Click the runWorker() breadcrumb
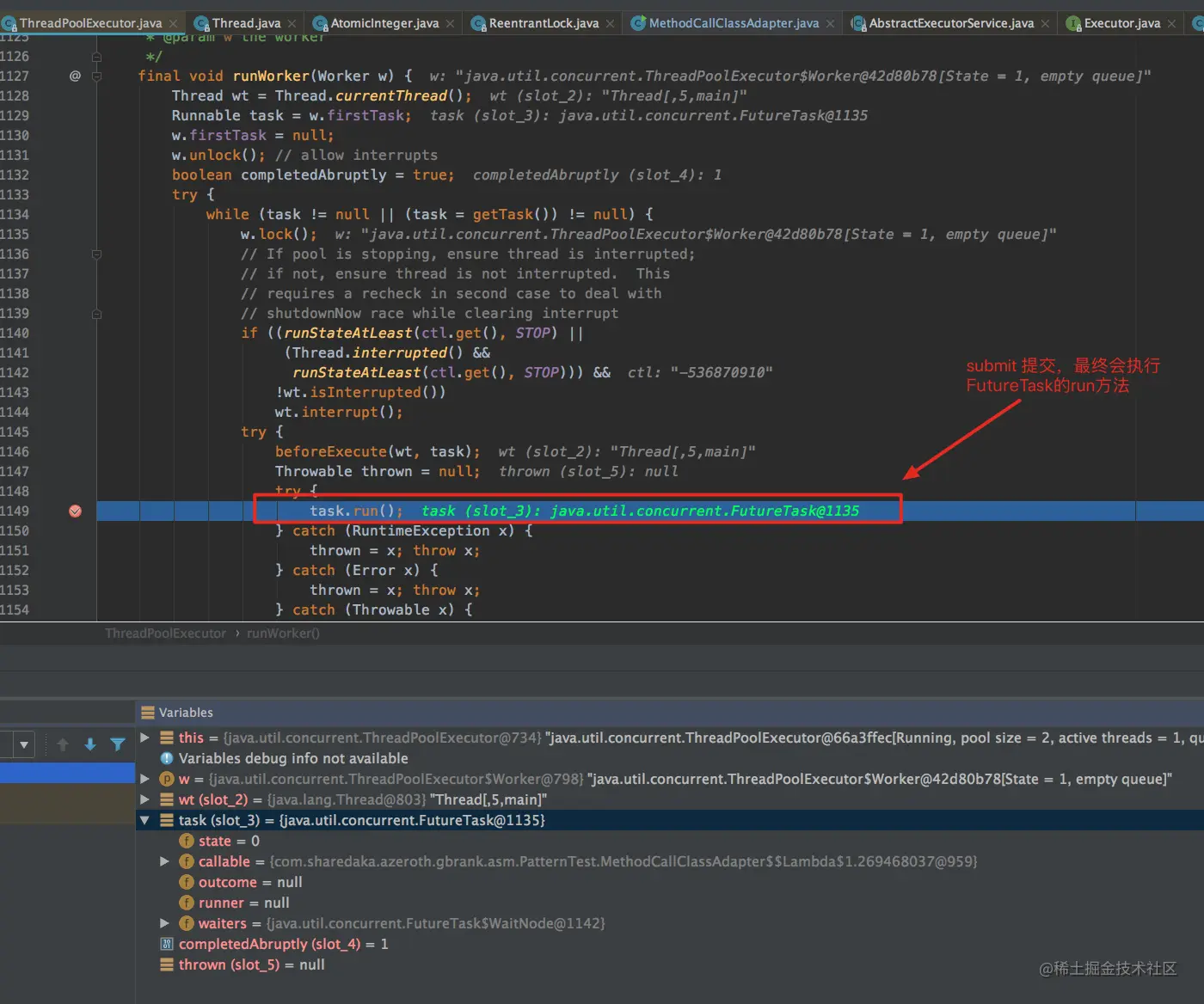1204x1004 pixels. (283, 634)
